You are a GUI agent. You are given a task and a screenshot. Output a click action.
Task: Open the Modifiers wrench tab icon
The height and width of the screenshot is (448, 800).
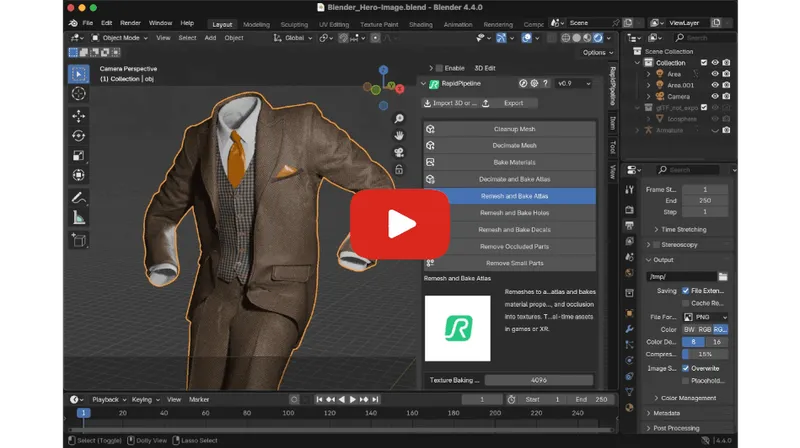point(629,329)
